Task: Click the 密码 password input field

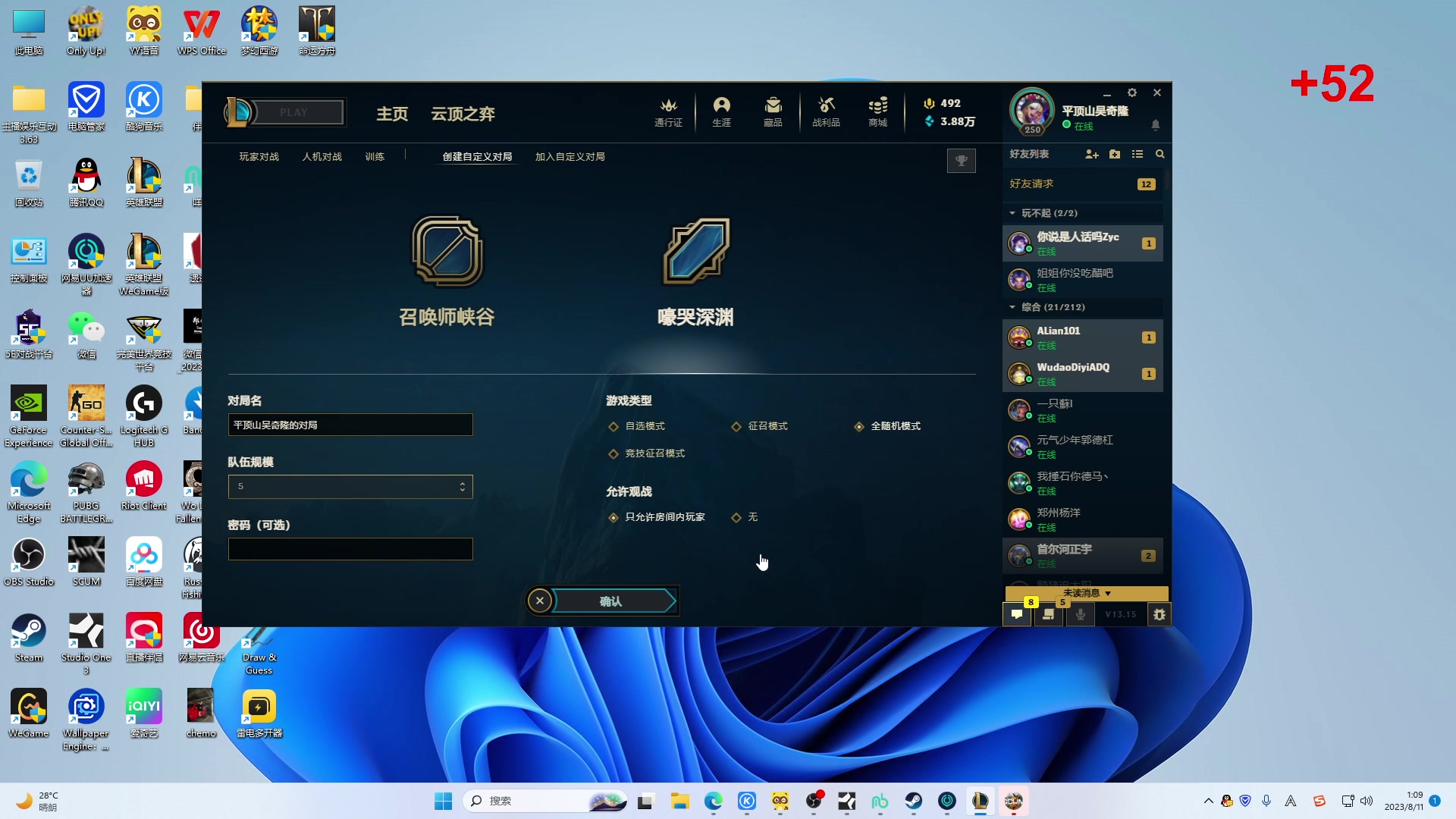Action: coord(350,548)
